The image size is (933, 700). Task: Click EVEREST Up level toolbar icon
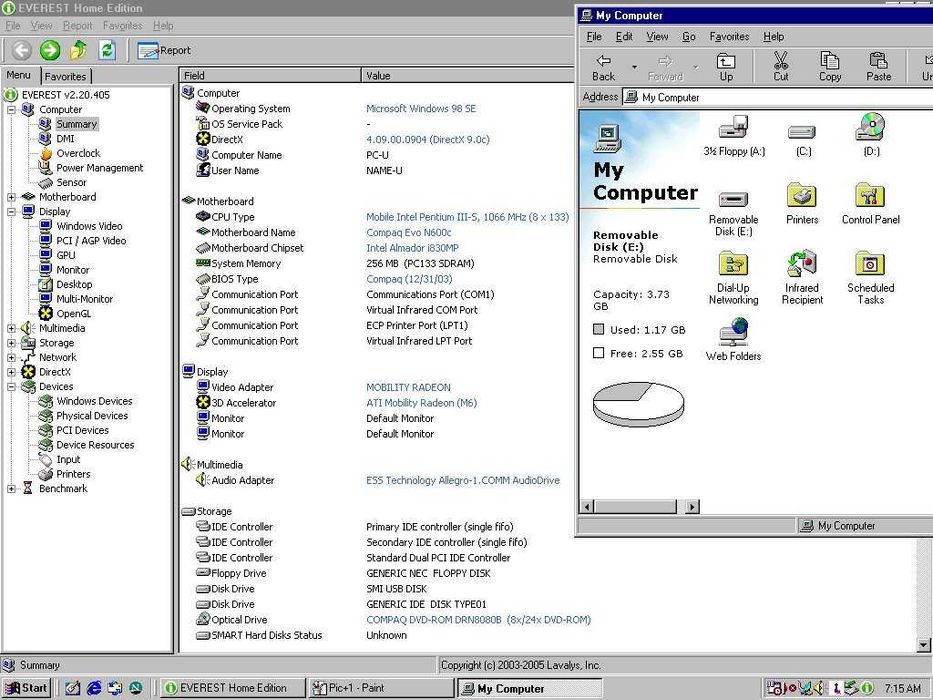pyautogui.click(x=79, y=50)
